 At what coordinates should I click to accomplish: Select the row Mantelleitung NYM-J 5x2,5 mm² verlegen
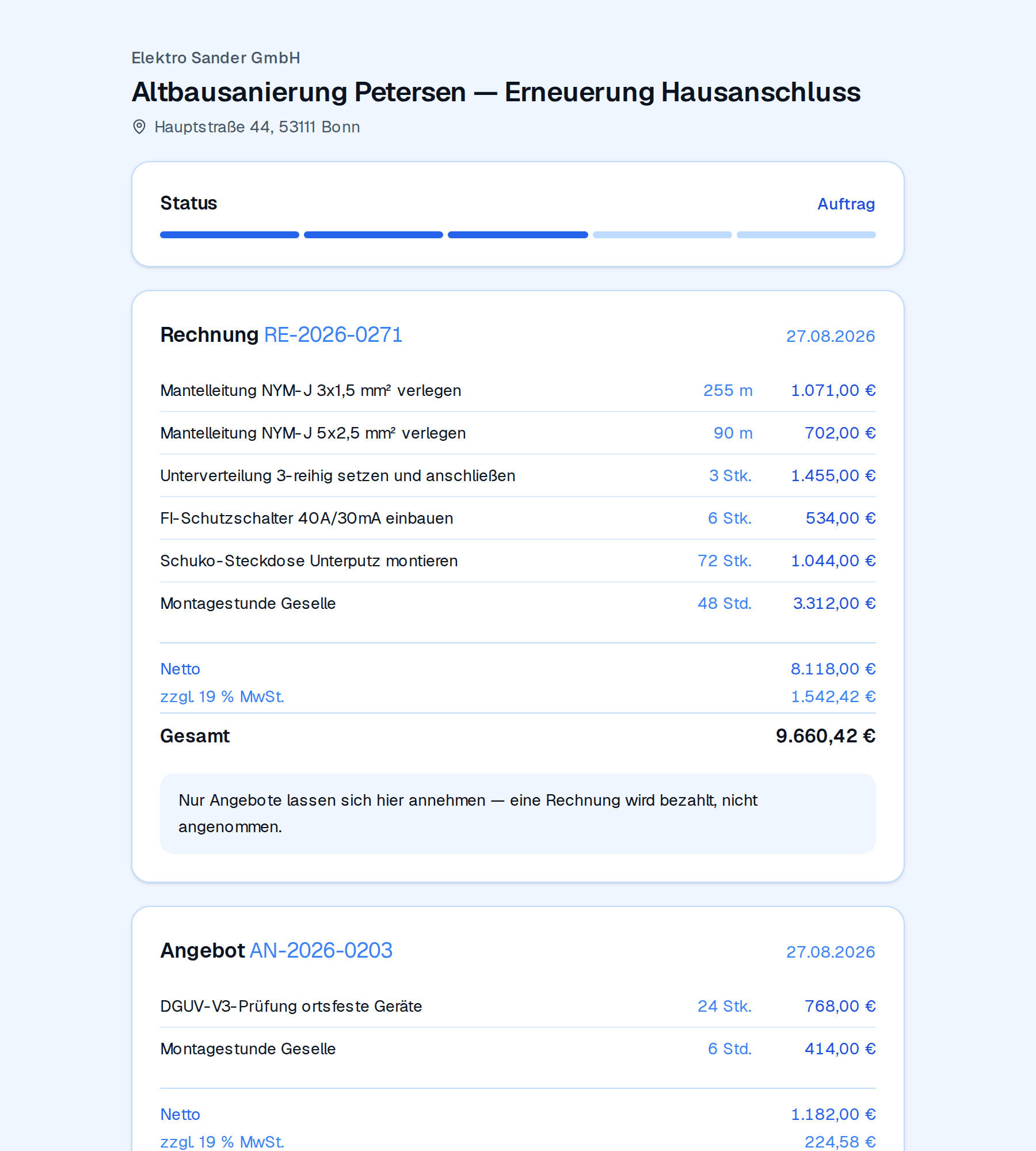[x=518, y=433]
